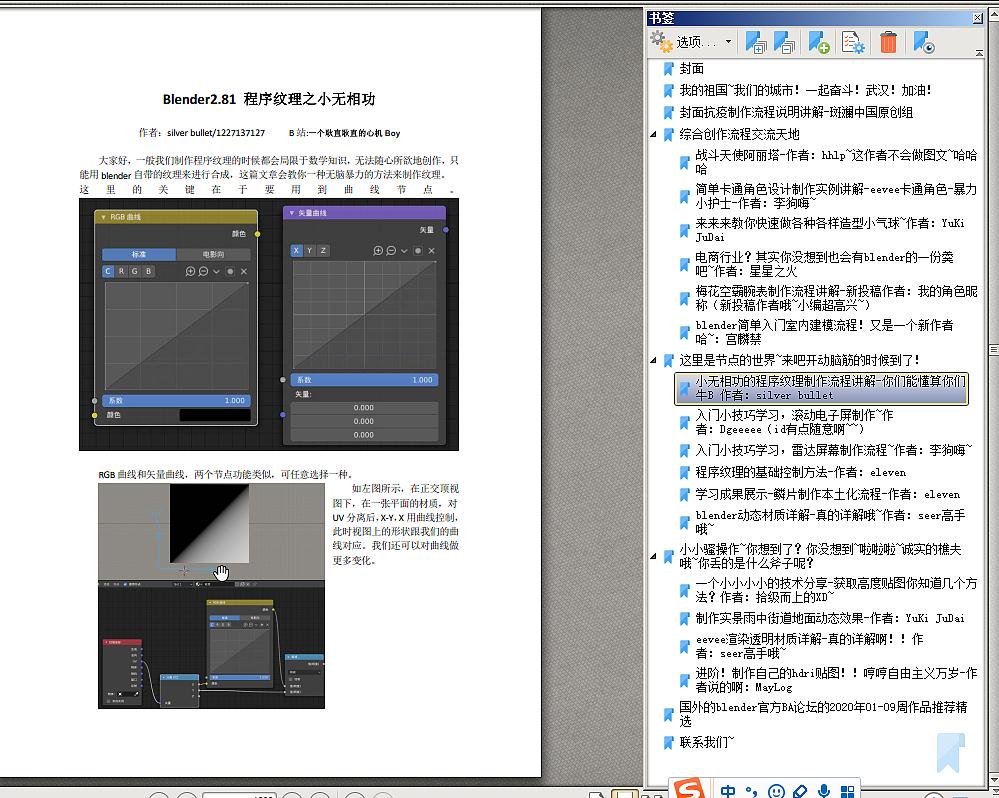
Task: Click the bookmark with eye icon
Action: point(923,42)
